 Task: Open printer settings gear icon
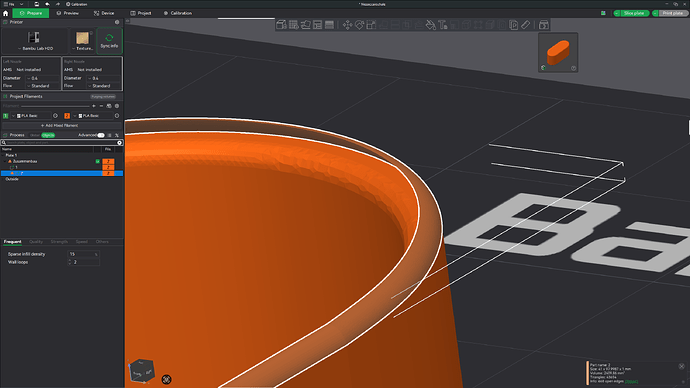117,22
